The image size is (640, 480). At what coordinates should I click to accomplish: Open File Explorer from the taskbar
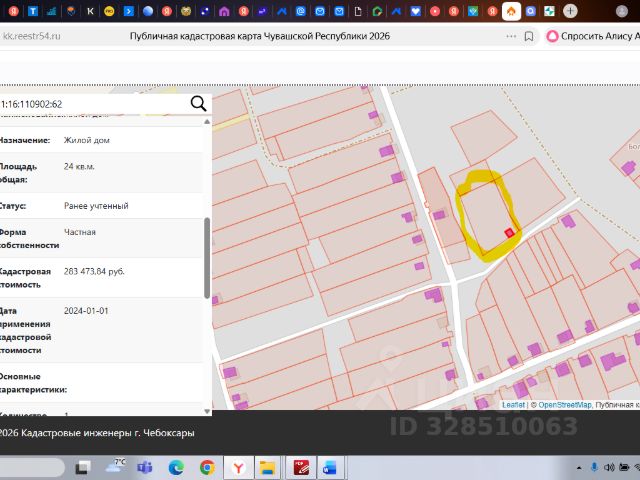(267, 467)
